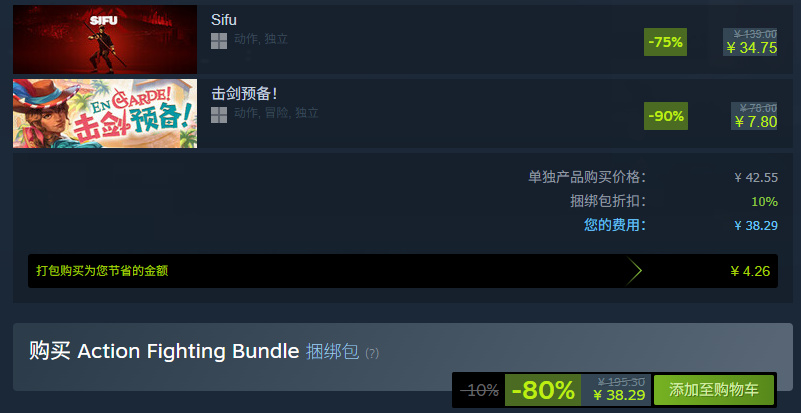Click the 打包购买为您节省的金额 savings text
Viewport: 801px width, 413px height.
tap(102, 271)
